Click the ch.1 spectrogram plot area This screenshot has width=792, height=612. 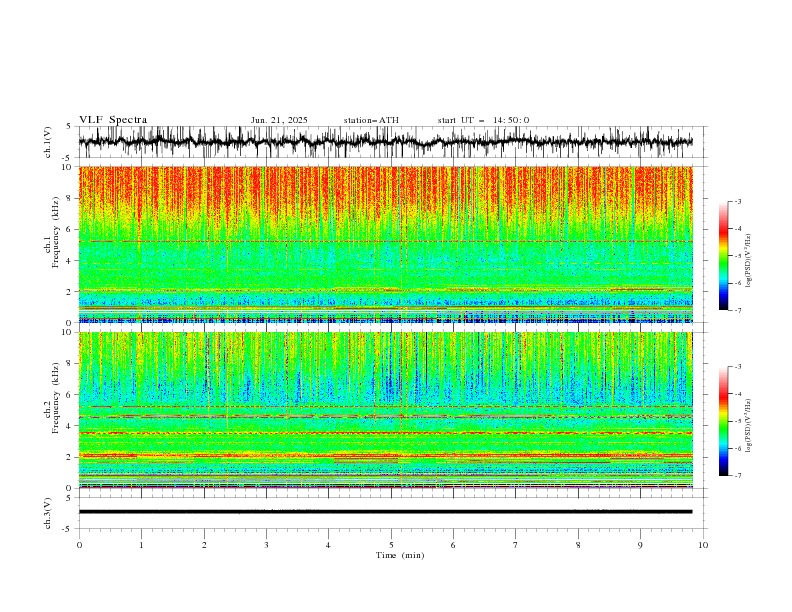tap(385, 244)
